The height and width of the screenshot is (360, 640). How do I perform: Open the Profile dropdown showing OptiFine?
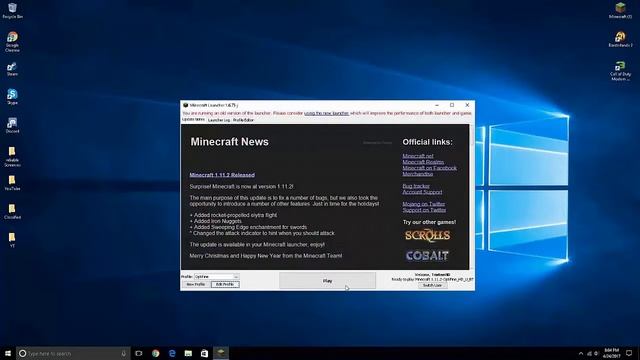[x=217, y=277]
